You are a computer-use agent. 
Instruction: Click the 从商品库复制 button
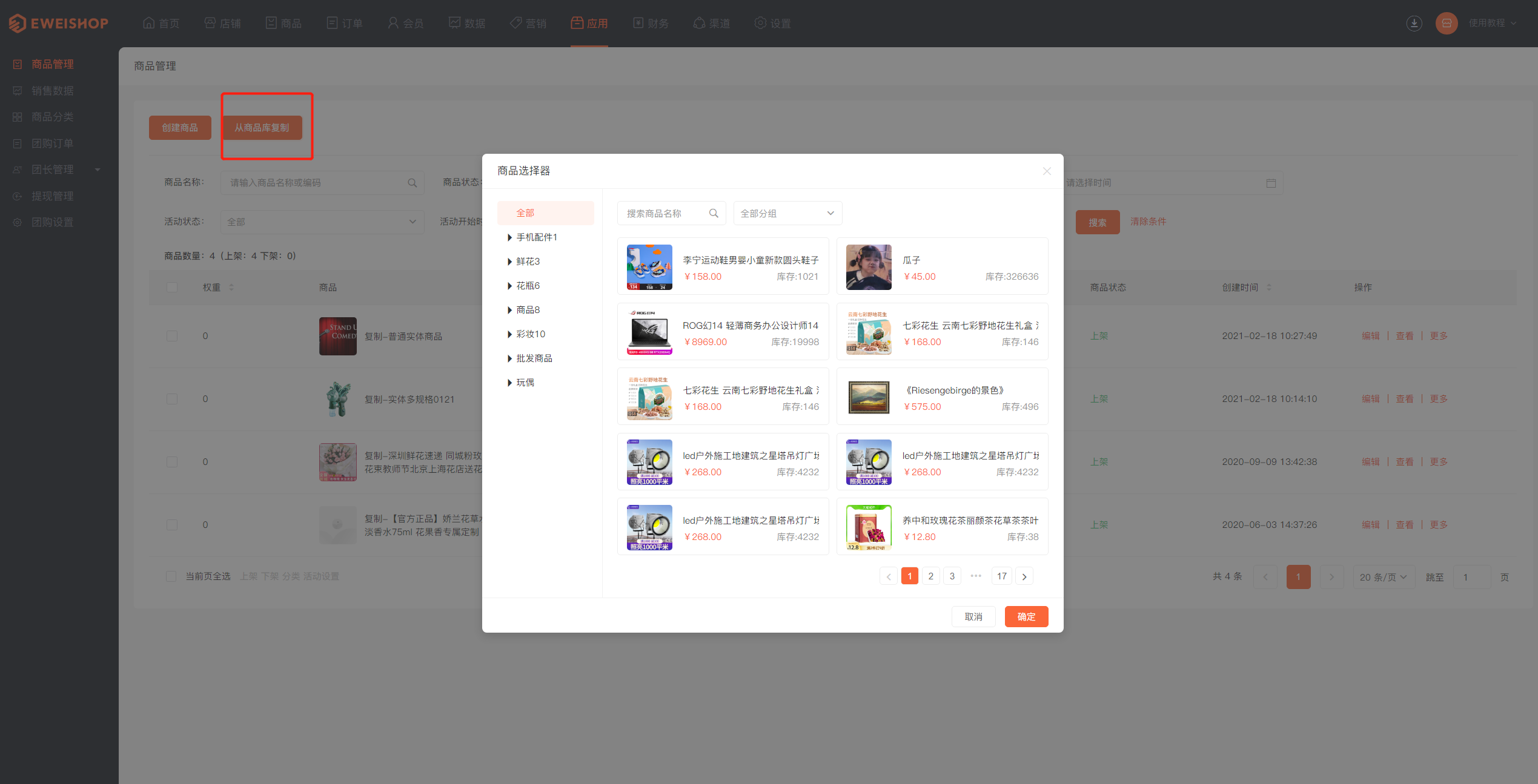(262, 128)
